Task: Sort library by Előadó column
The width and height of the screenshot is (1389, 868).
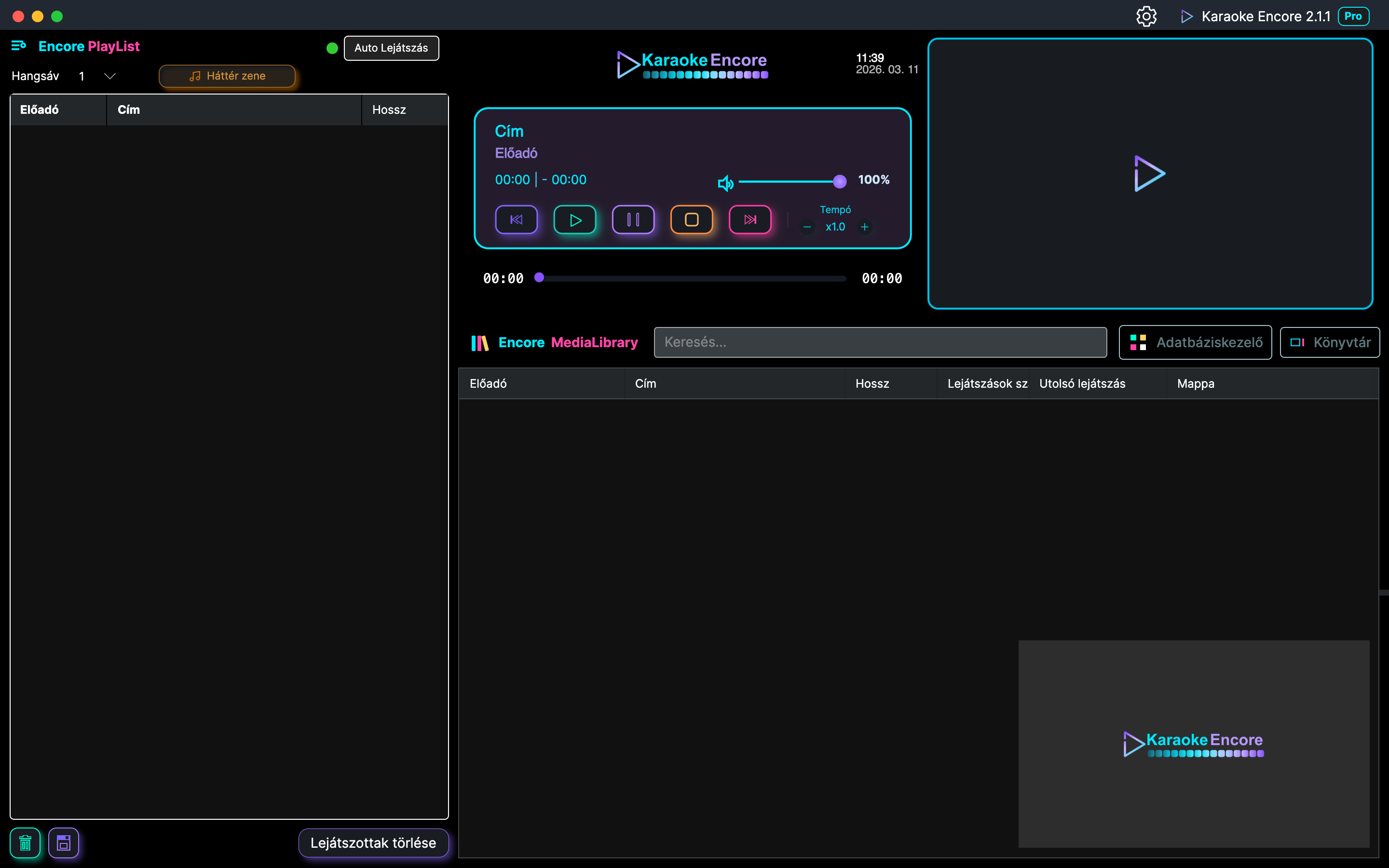Action: tap(488, 383)
